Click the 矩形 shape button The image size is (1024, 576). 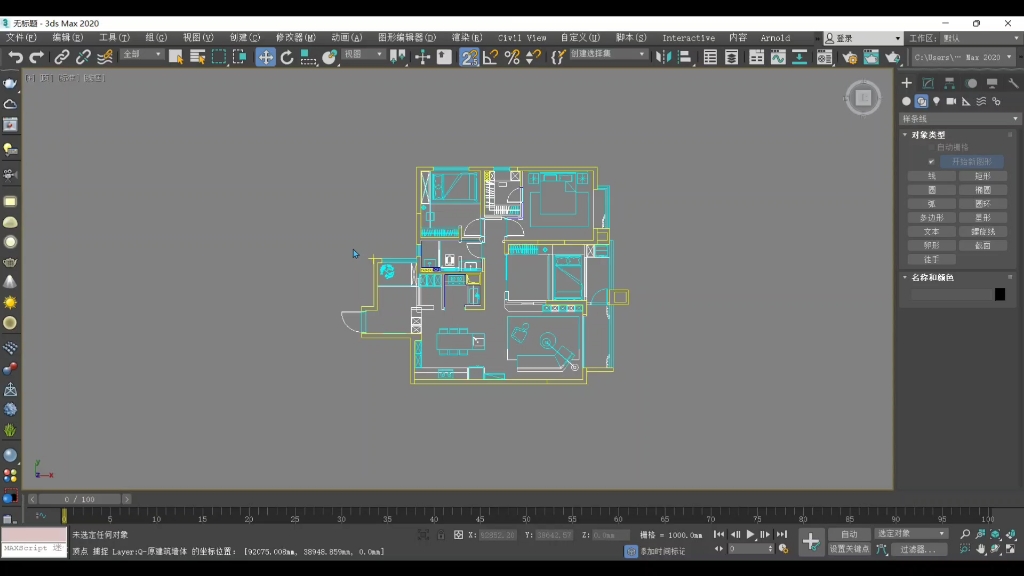click(983, 176)
